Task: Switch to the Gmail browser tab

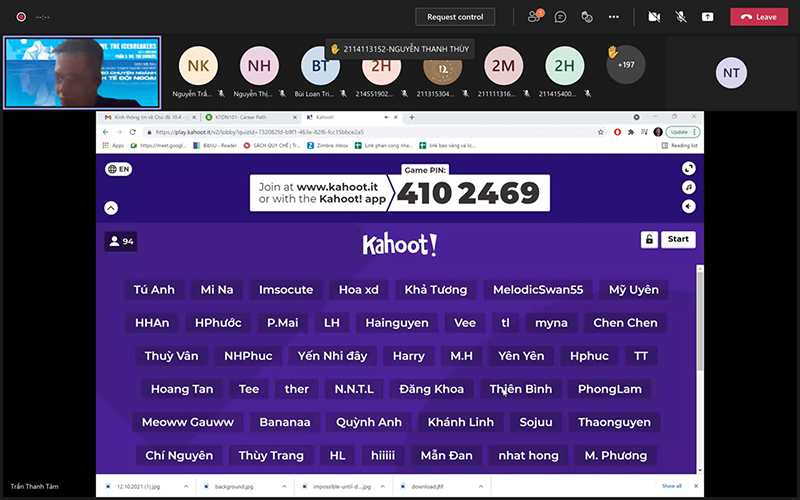Action: [x=150, y=117]
